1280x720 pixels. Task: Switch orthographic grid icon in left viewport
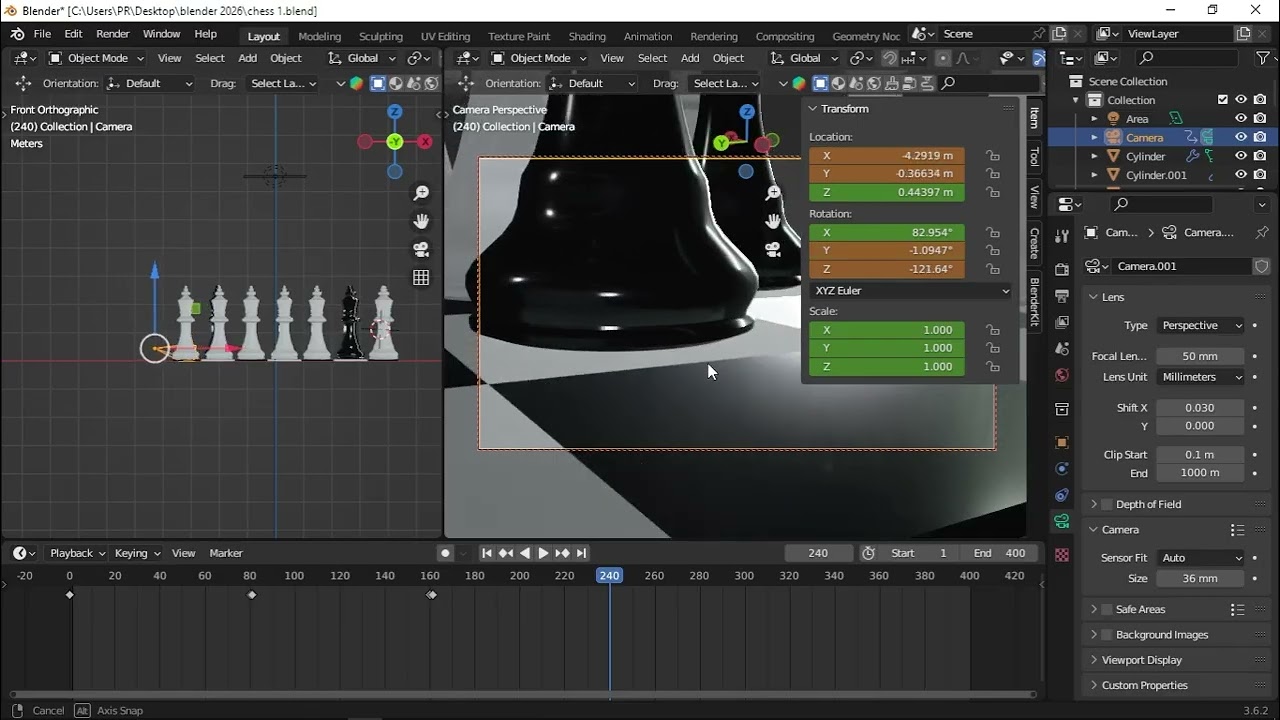point(421,277)
